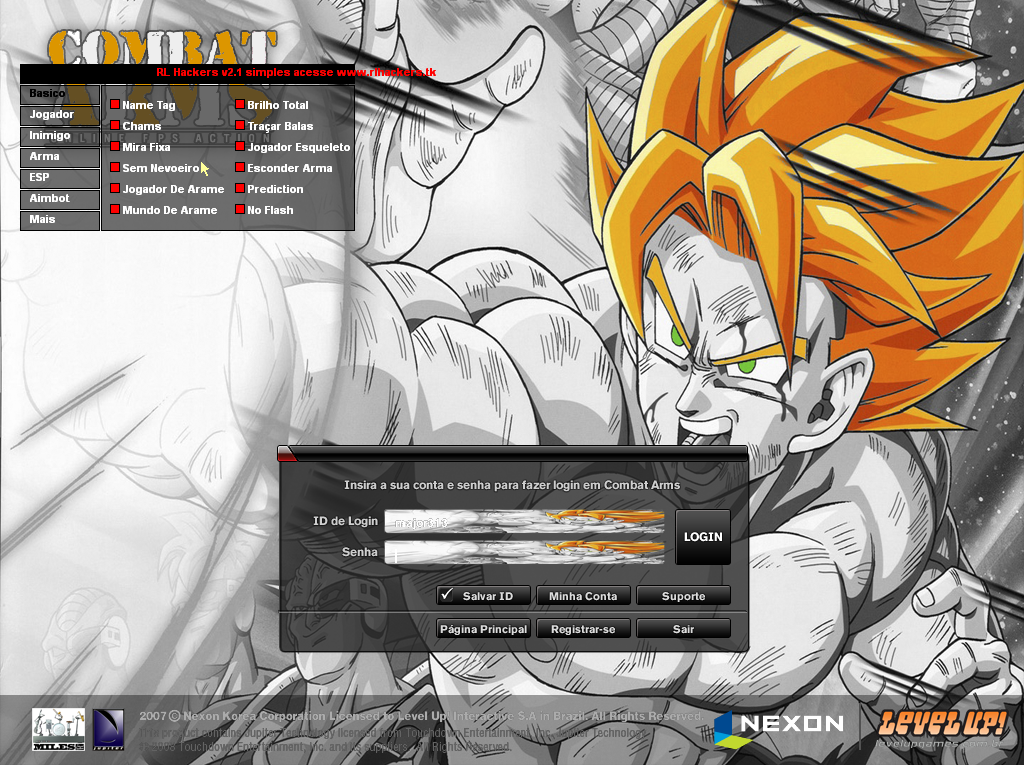1031x765 pixels.
Task: Enable the Chams option
Action: [113, 125]
